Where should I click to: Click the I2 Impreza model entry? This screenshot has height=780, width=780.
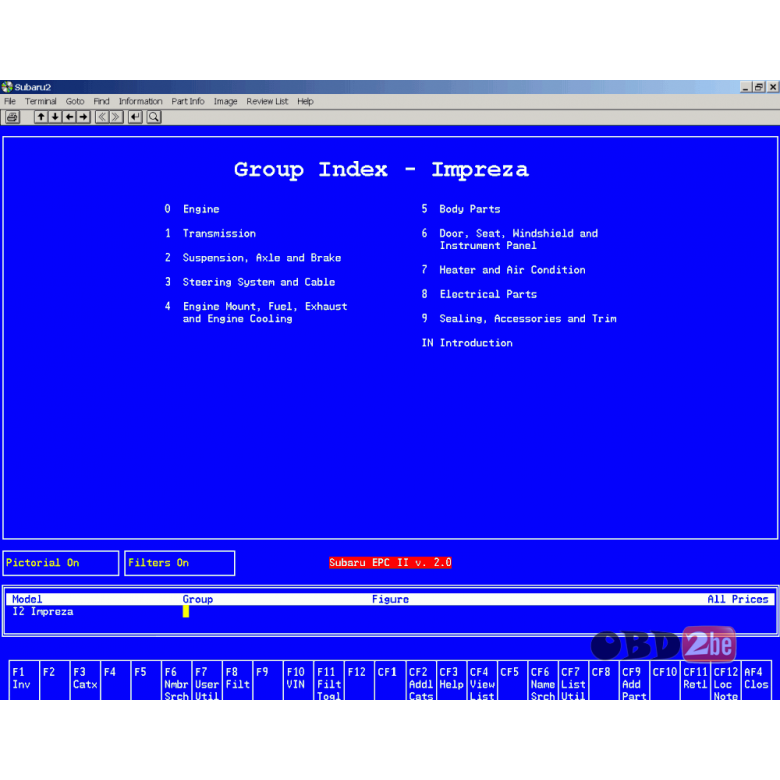[x=43, y=611]
